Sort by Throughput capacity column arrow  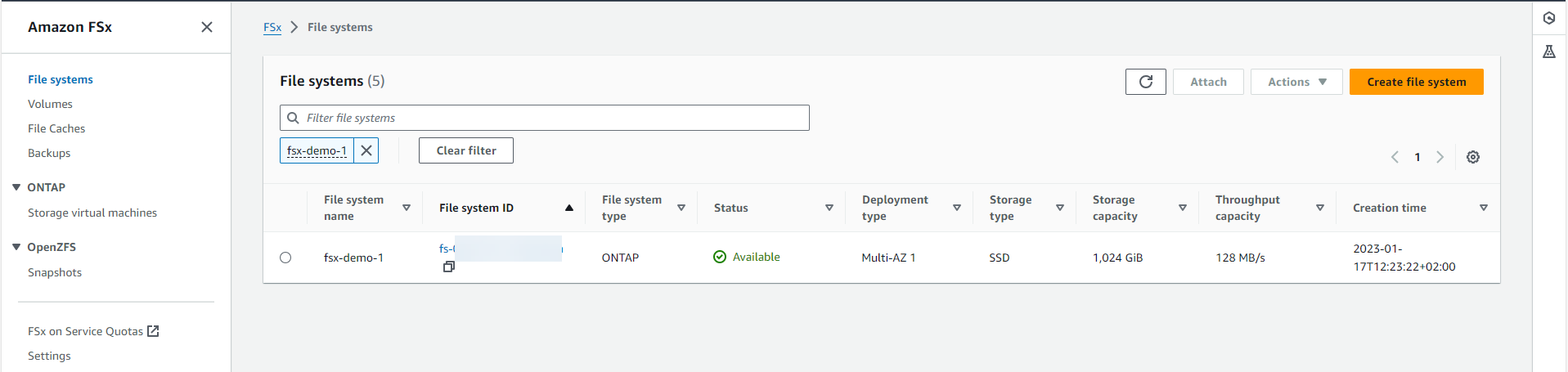[1320, 208]
